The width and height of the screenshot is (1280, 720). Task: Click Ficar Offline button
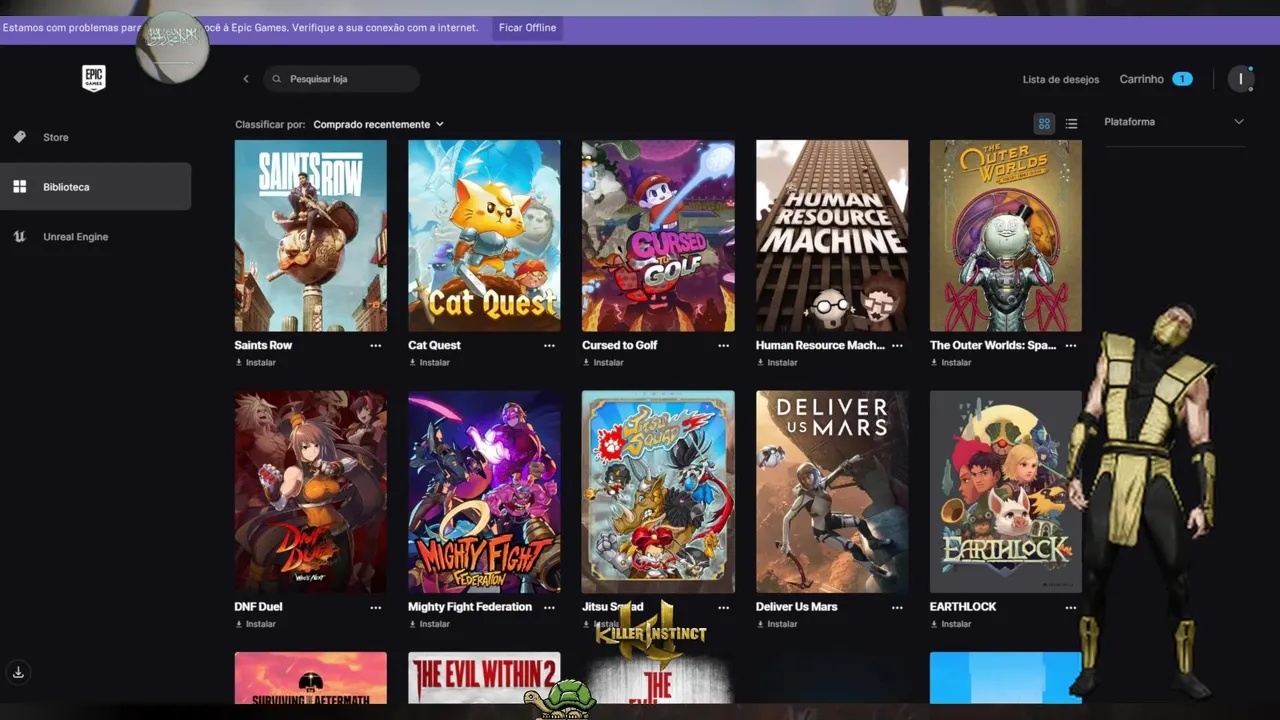[x=527, y=28]
